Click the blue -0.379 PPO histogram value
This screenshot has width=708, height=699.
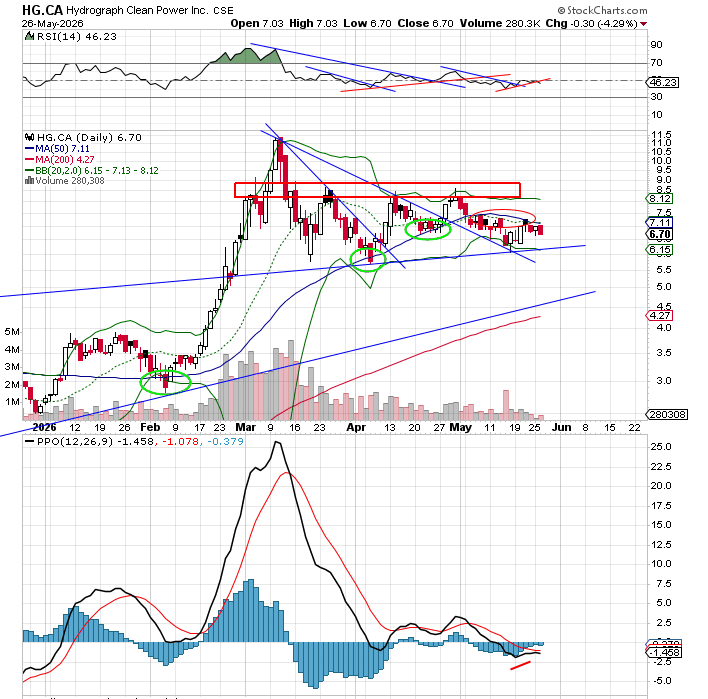point(225,442)
